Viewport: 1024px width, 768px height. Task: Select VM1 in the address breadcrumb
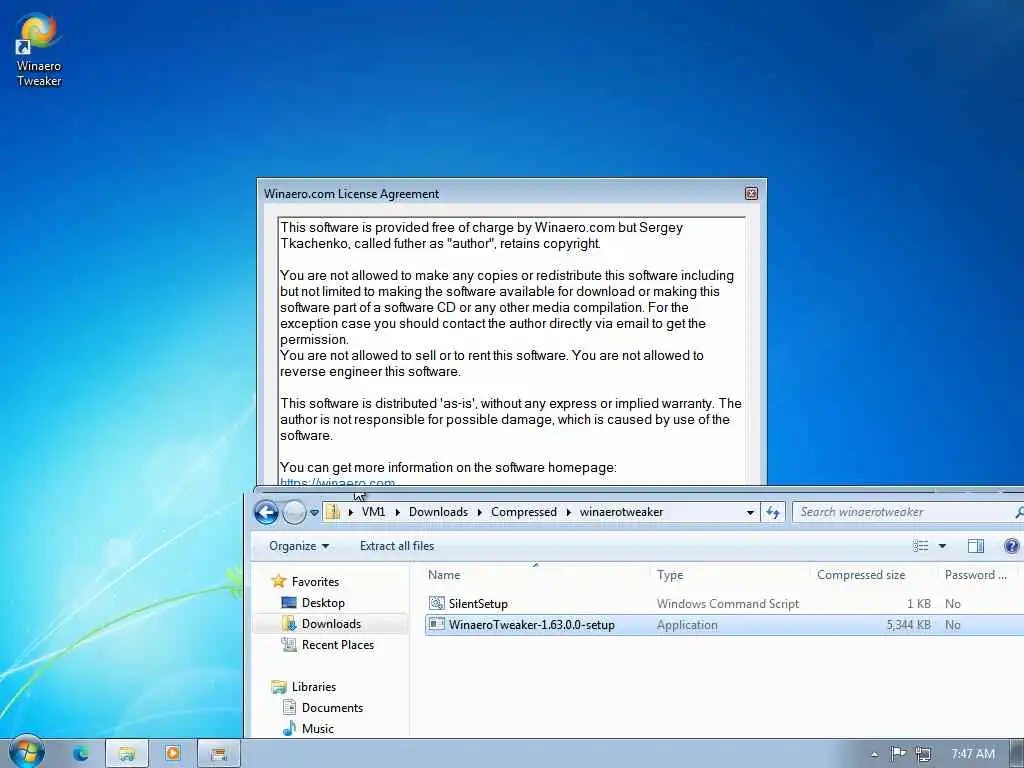point(374,512)
